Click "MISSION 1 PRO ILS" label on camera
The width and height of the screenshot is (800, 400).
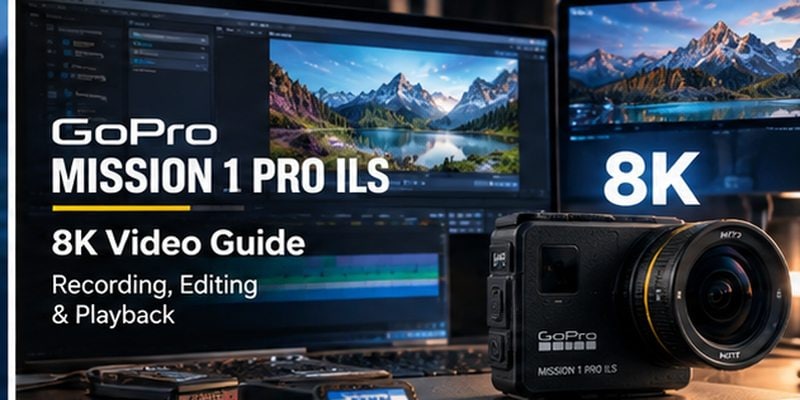pos(577,369)
